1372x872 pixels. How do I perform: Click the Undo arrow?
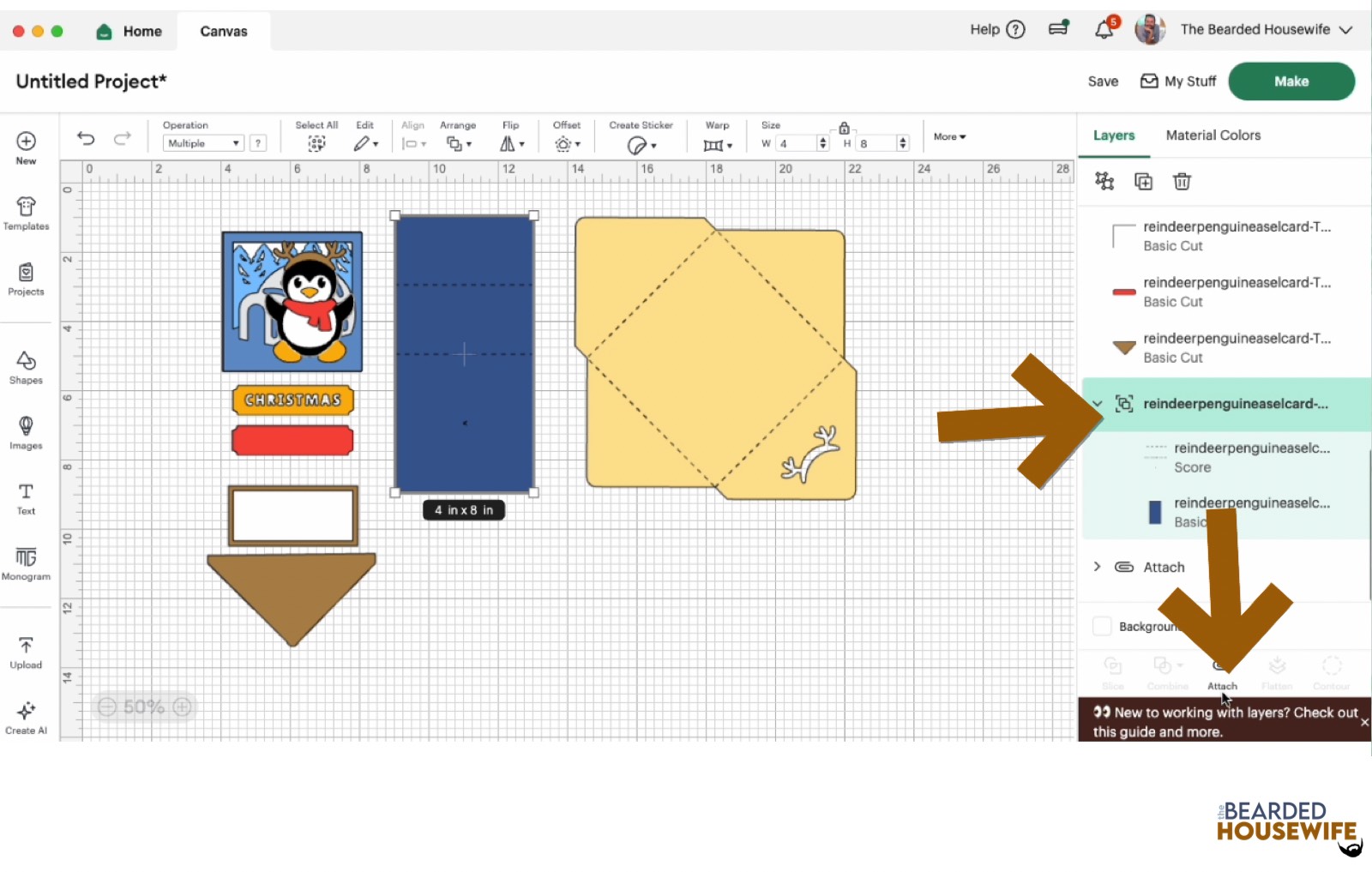click(86, 138)
